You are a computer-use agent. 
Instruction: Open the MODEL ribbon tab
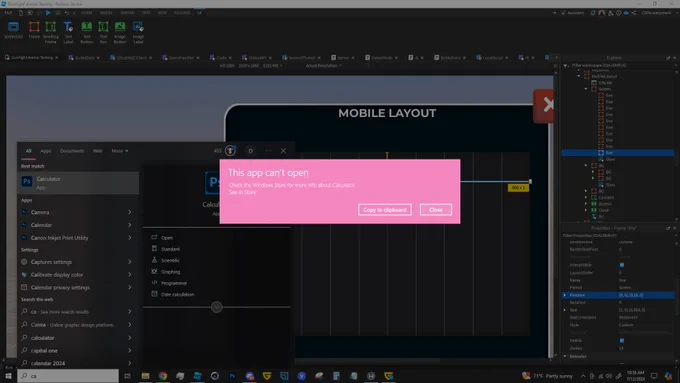point(106,13)
